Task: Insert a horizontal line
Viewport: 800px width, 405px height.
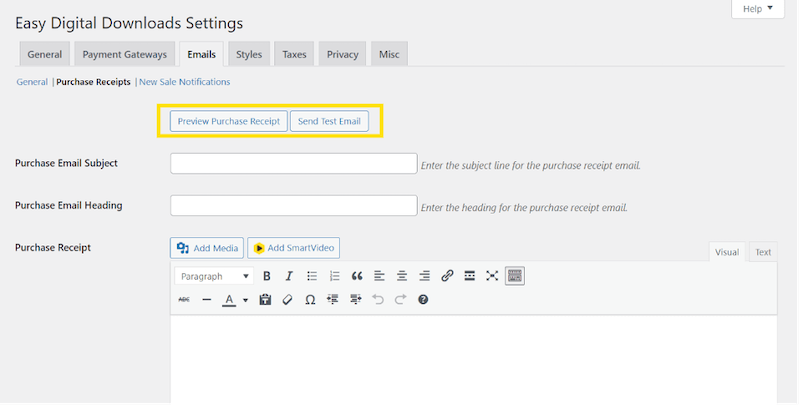Action: pyautogui.click(x=207, y=299)
